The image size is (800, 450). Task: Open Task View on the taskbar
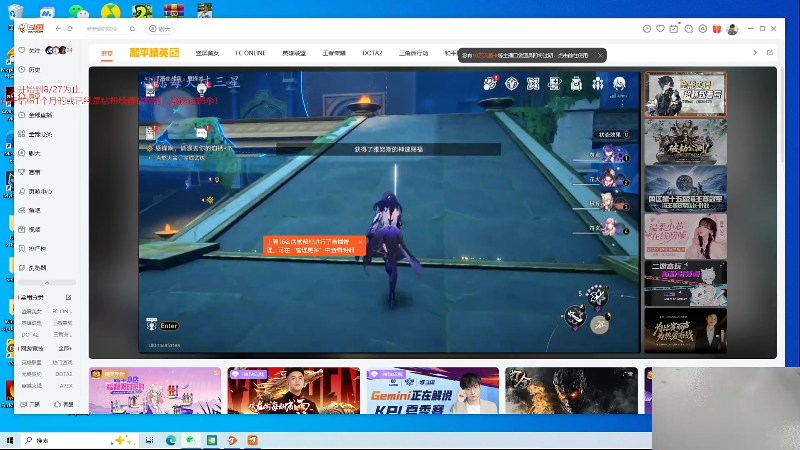(149, 440)
